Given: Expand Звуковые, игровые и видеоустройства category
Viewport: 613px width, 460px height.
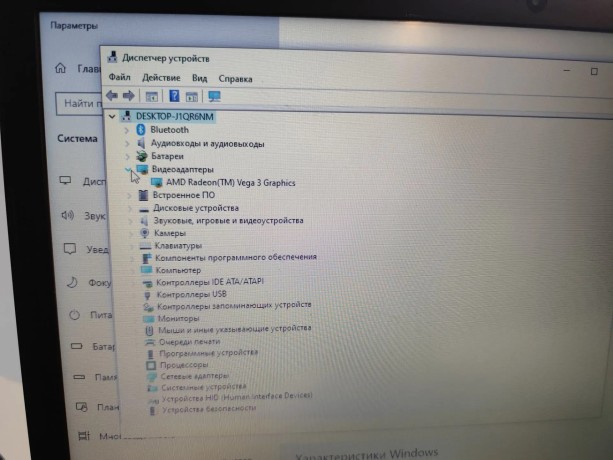Looking at the screenshot, I should [131, 221].
